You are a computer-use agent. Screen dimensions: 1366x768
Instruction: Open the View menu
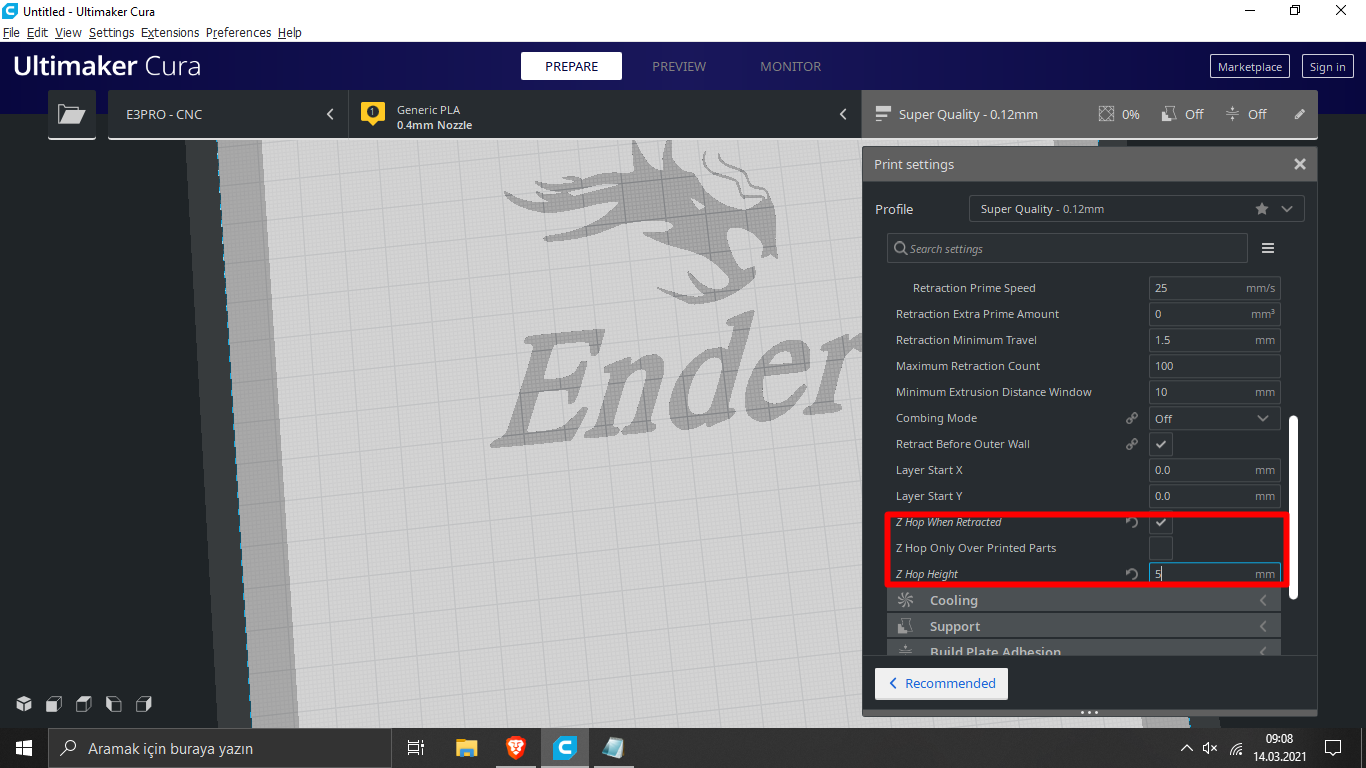(68, 33)
